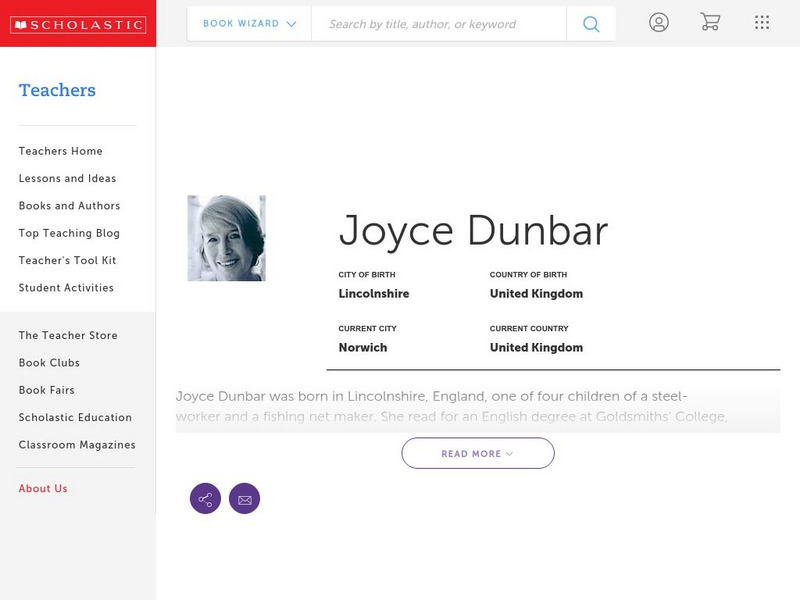Visit the Top Teaching Blog

69,233
